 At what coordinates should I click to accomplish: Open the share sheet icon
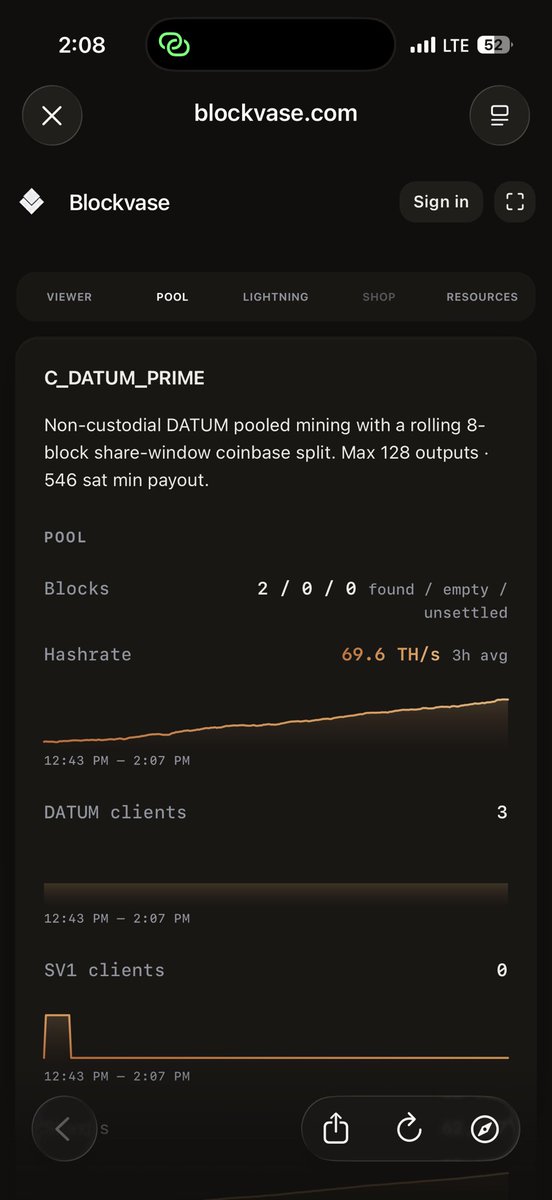pos(337,1129)
